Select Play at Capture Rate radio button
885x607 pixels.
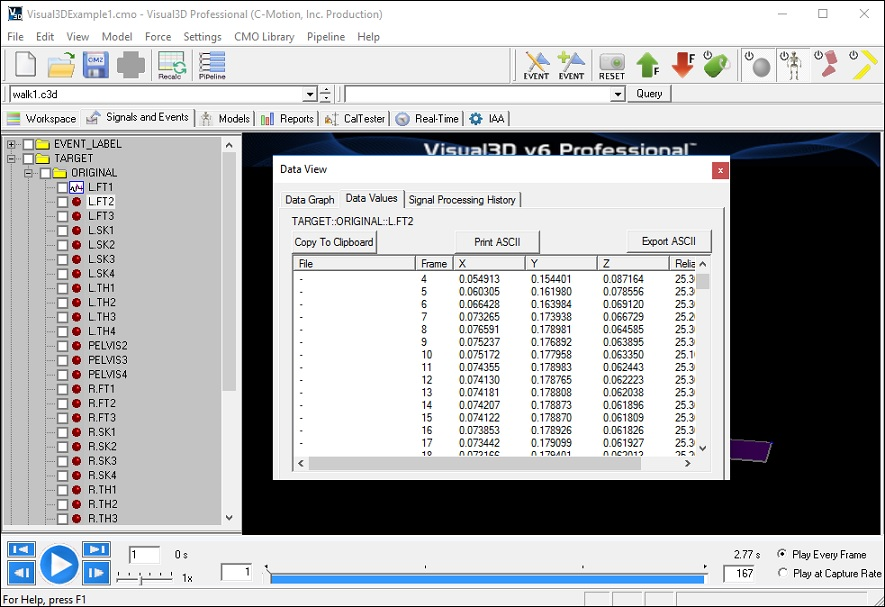782,573
